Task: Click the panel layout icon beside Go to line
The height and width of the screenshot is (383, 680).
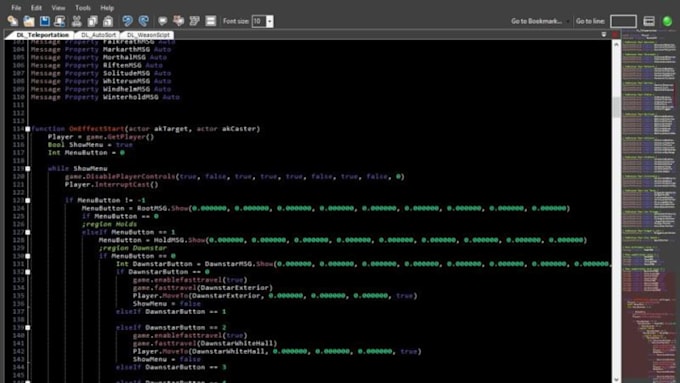Action: 649,21
